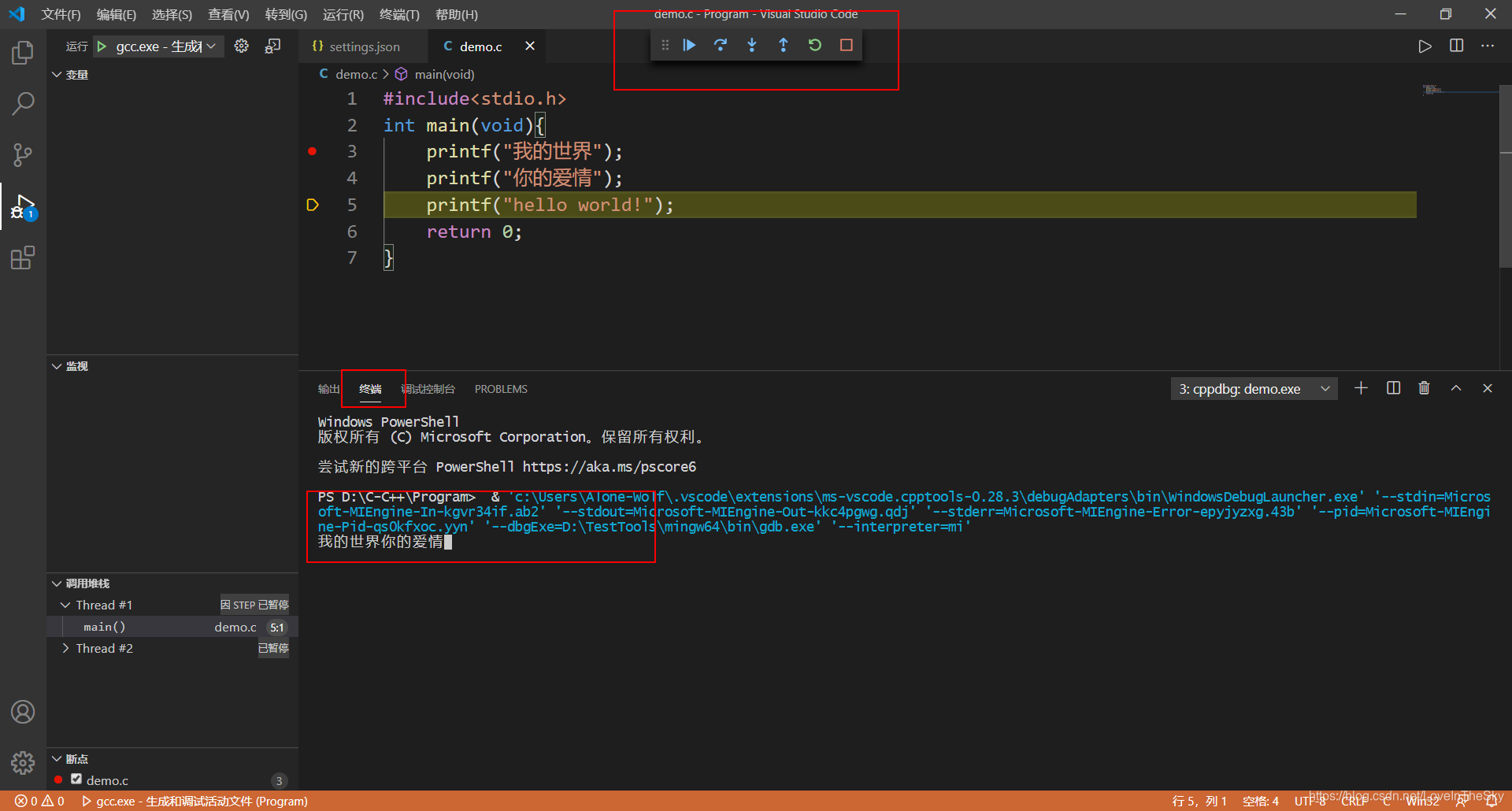Grab the debug toolbar drag handle

665,45
